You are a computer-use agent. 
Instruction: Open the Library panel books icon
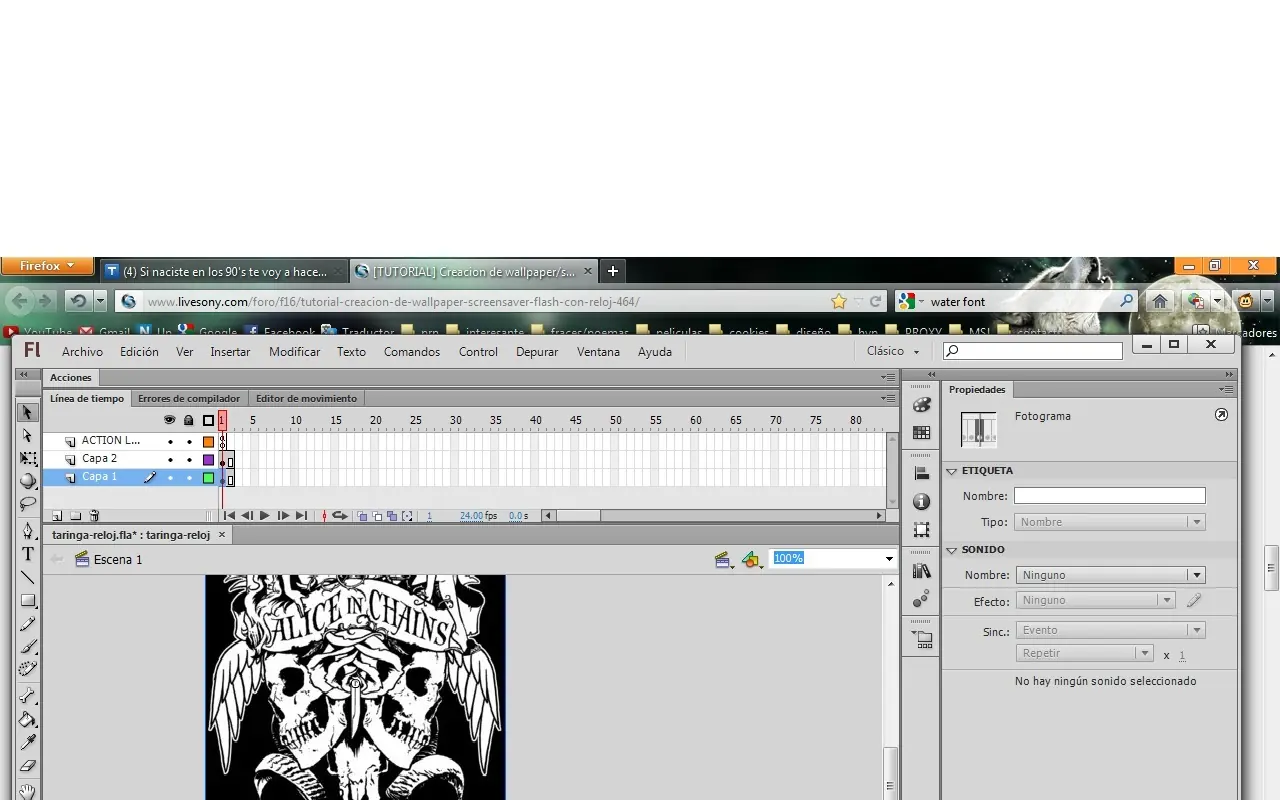click(922, 570)
